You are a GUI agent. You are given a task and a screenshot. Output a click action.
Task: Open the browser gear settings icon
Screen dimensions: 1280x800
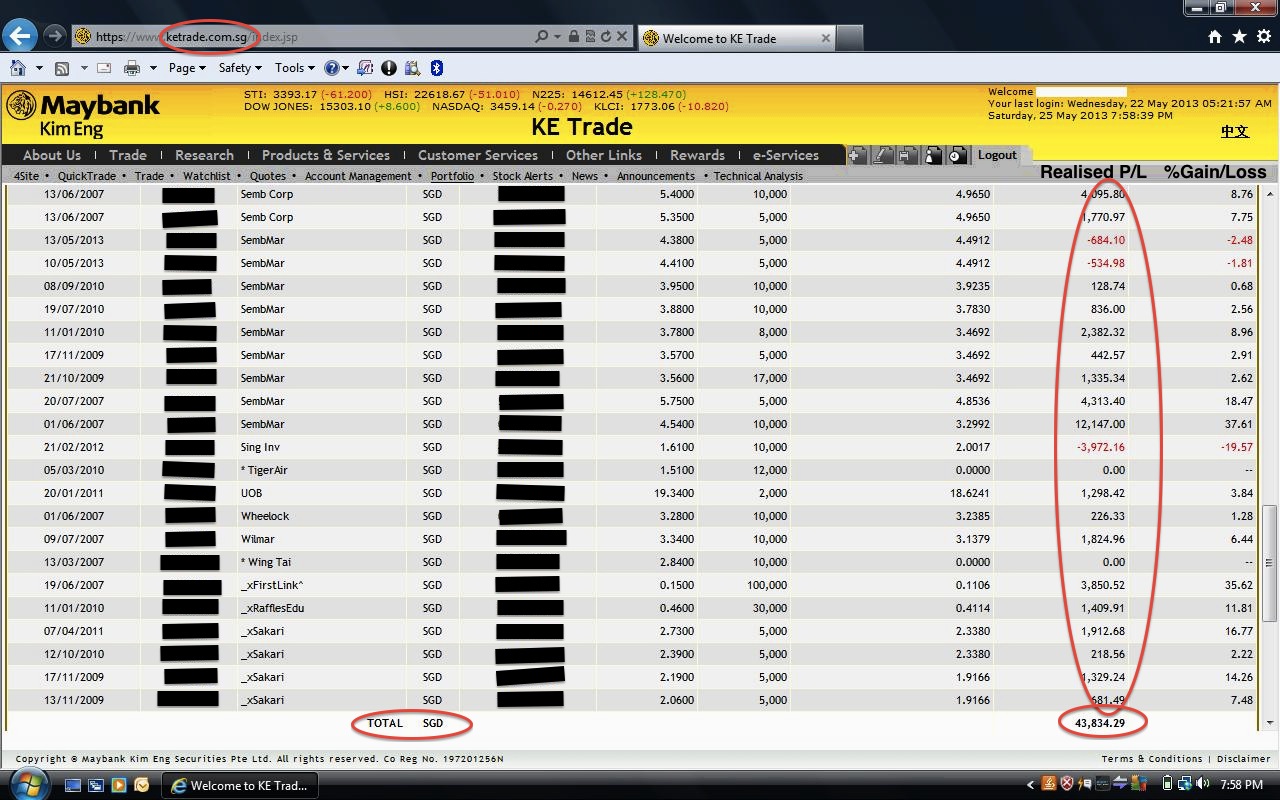(1262, 37)
